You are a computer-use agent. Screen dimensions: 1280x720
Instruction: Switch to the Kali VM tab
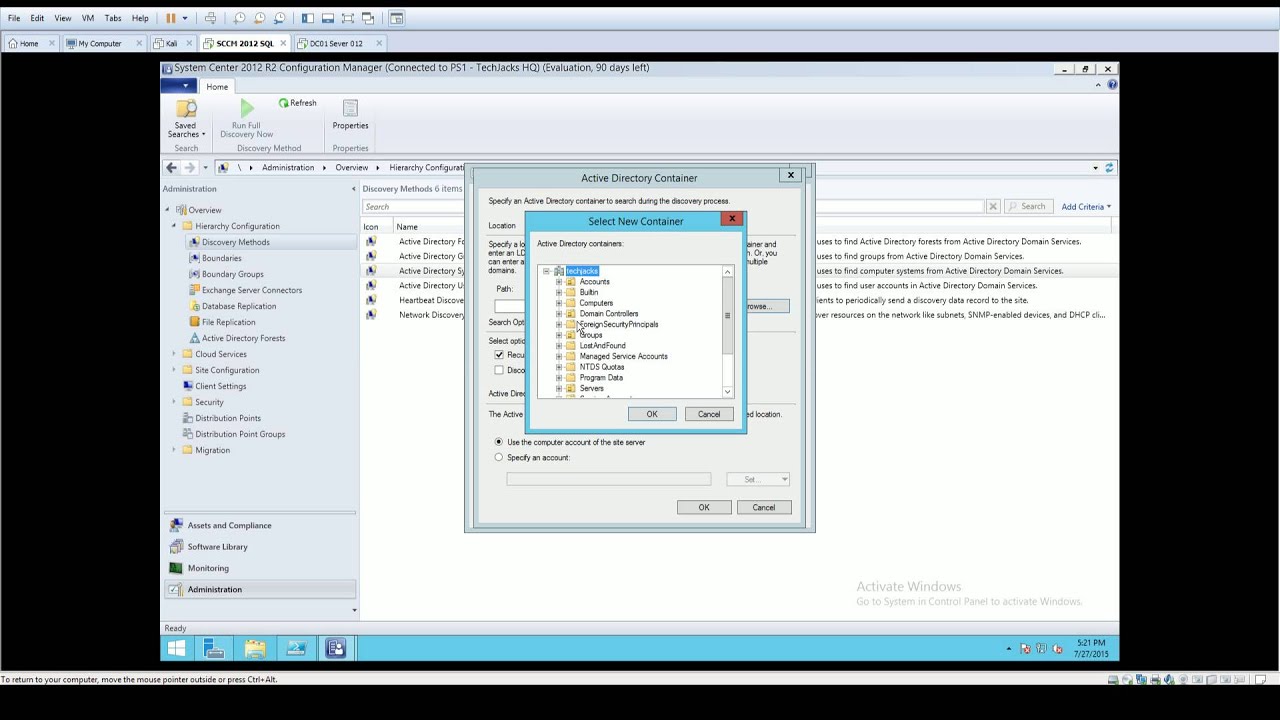click(x=171, y=43)
